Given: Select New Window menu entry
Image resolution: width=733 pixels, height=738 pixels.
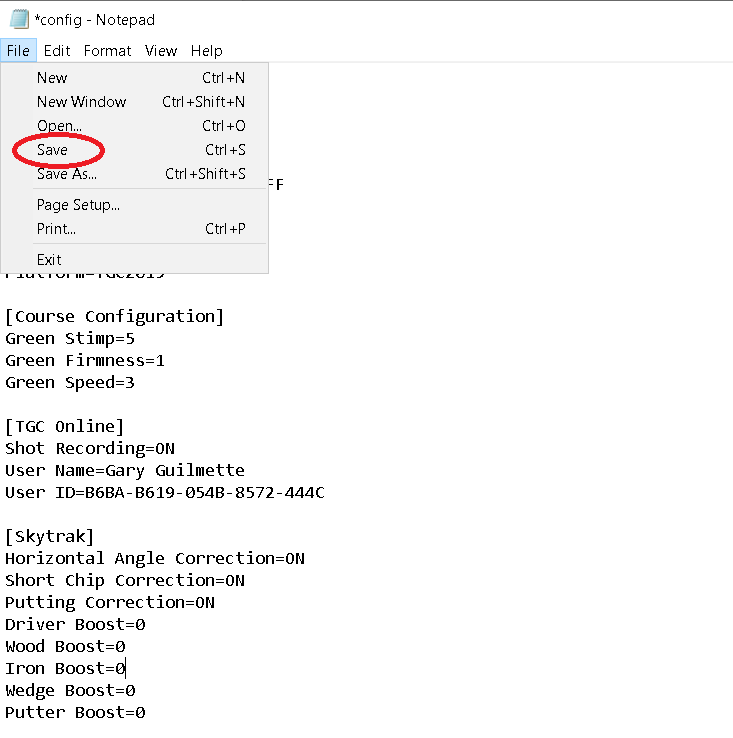Looking at the screenshot, I should coord(135,102).
